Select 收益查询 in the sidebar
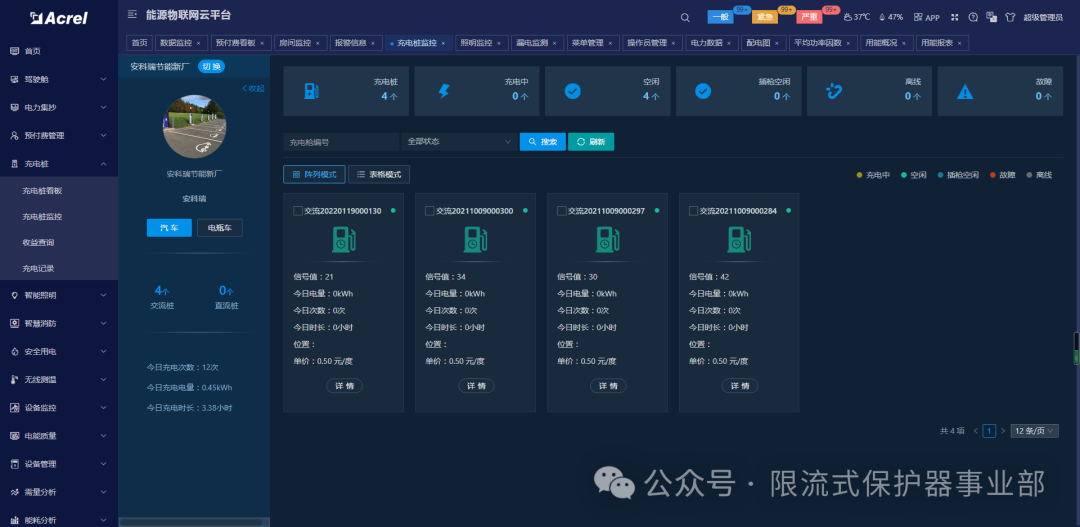Image resolution: width=1080 pixels, height=527 pixels. click(40, 242)
